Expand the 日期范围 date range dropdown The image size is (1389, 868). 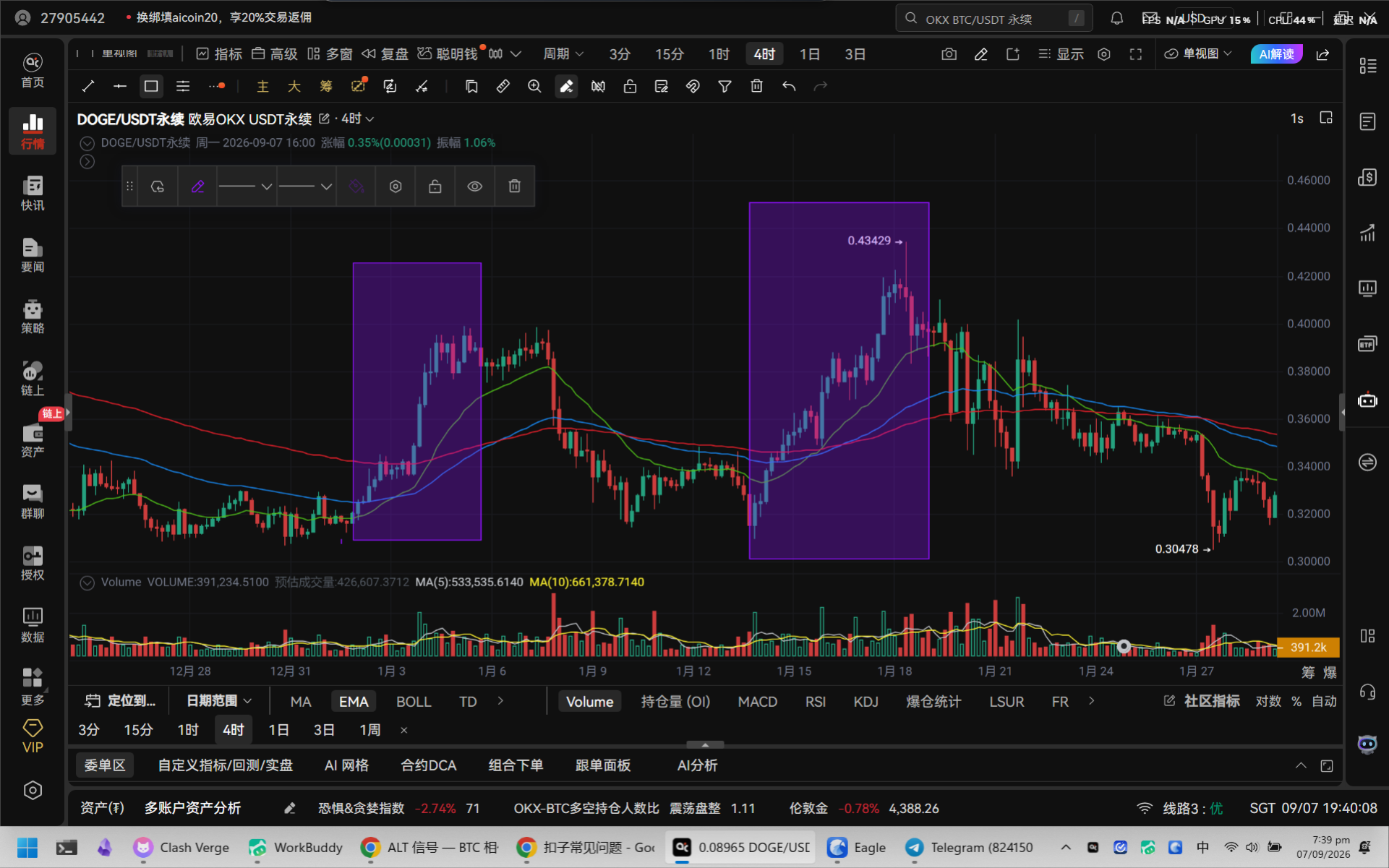click(x=219, y=701)
